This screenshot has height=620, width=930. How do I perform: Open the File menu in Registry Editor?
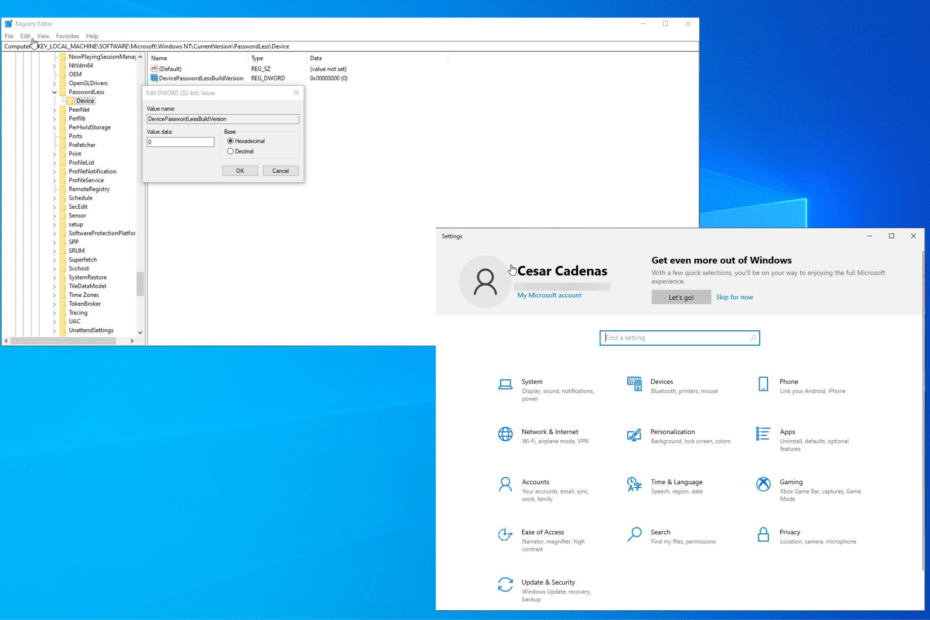[x=9, y=36]
